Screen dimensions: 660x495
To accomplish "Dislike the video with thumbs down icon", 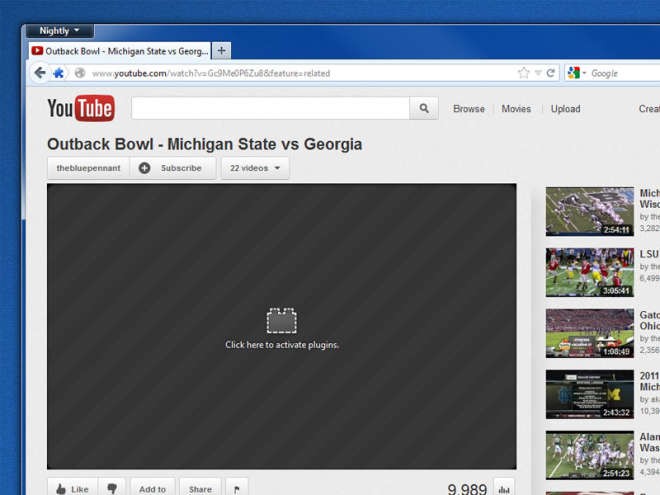I will click(112, 488).
